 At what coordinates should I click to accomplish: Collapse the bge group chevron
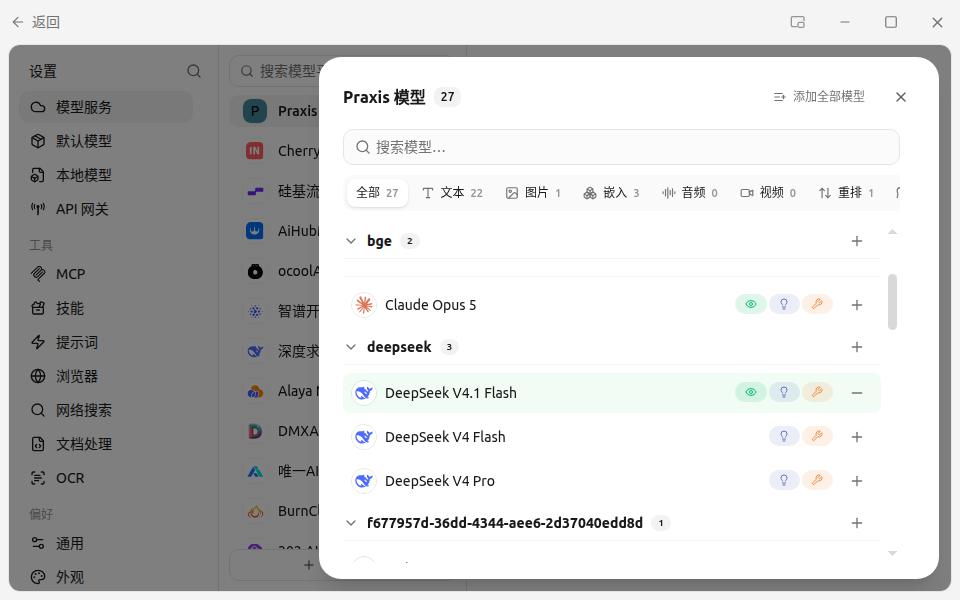click(351, 241)
